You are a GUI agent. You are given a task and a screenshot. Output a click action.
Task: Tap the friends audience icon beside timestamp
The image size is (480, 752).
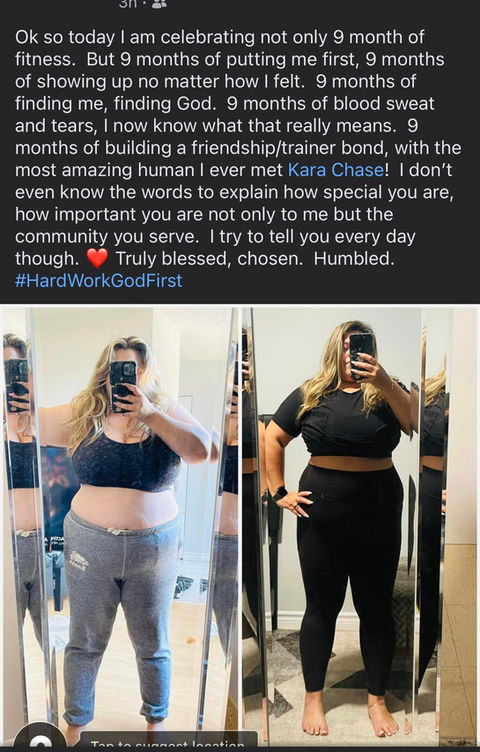(x=160, y=4)
